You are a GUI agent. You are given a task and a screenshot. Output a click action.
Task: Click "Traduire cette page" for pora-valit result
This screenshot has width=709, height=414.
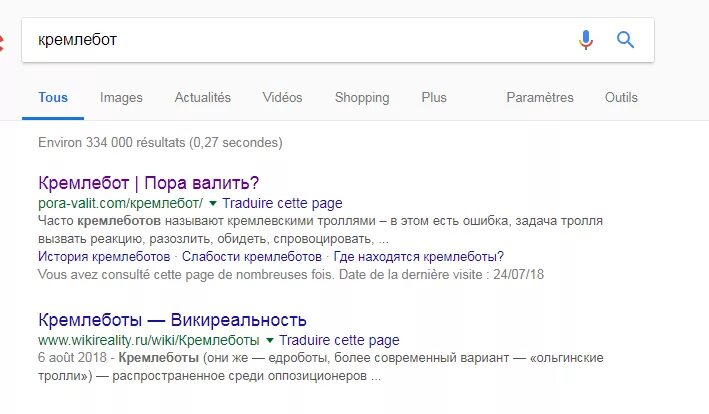pyautogui.click(x=274, y=203)
